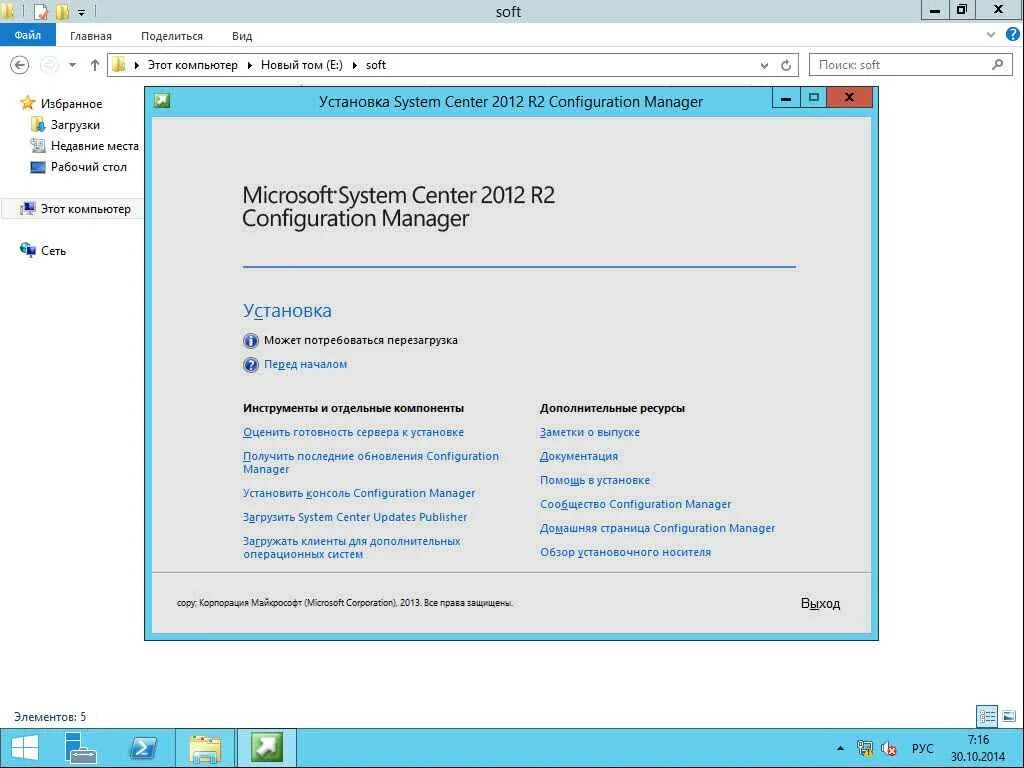Click Загружать клиенты для дополнительных операционных систем
Viewport: 1024px width, 768px height.
pos(351,547)
